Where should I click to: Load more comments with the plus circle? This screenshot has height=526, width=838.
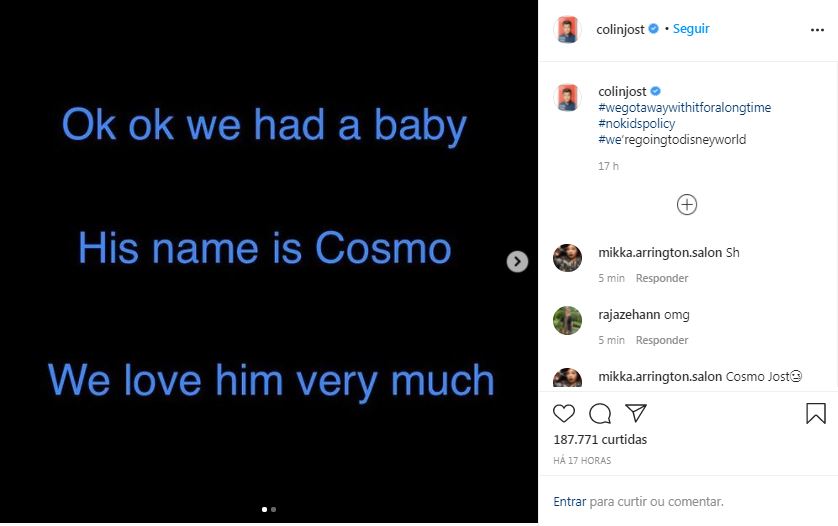[x=687, y=204]
